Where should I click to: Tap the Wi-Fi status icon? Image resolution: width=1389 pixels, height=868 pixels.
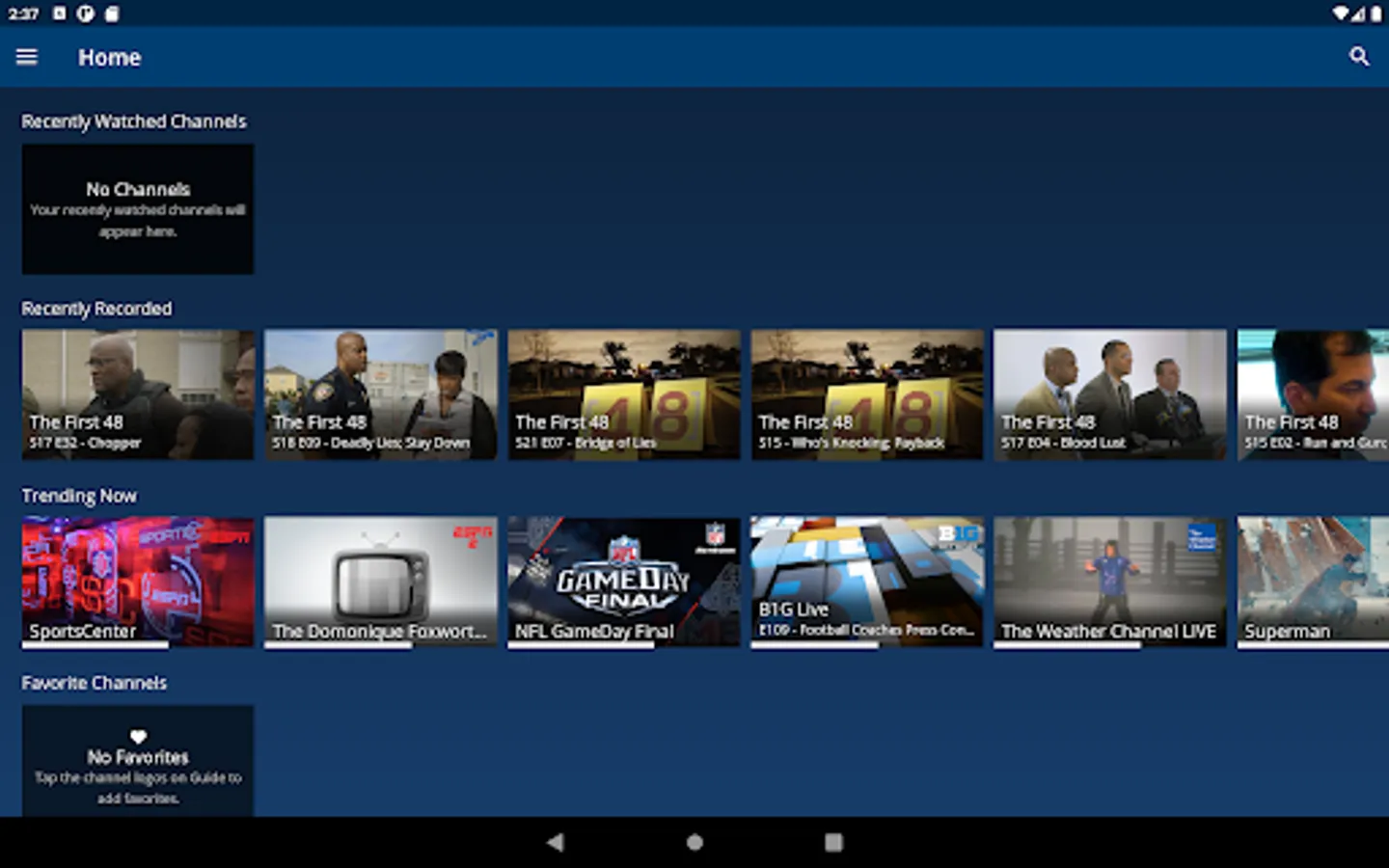click(1341, 14)
